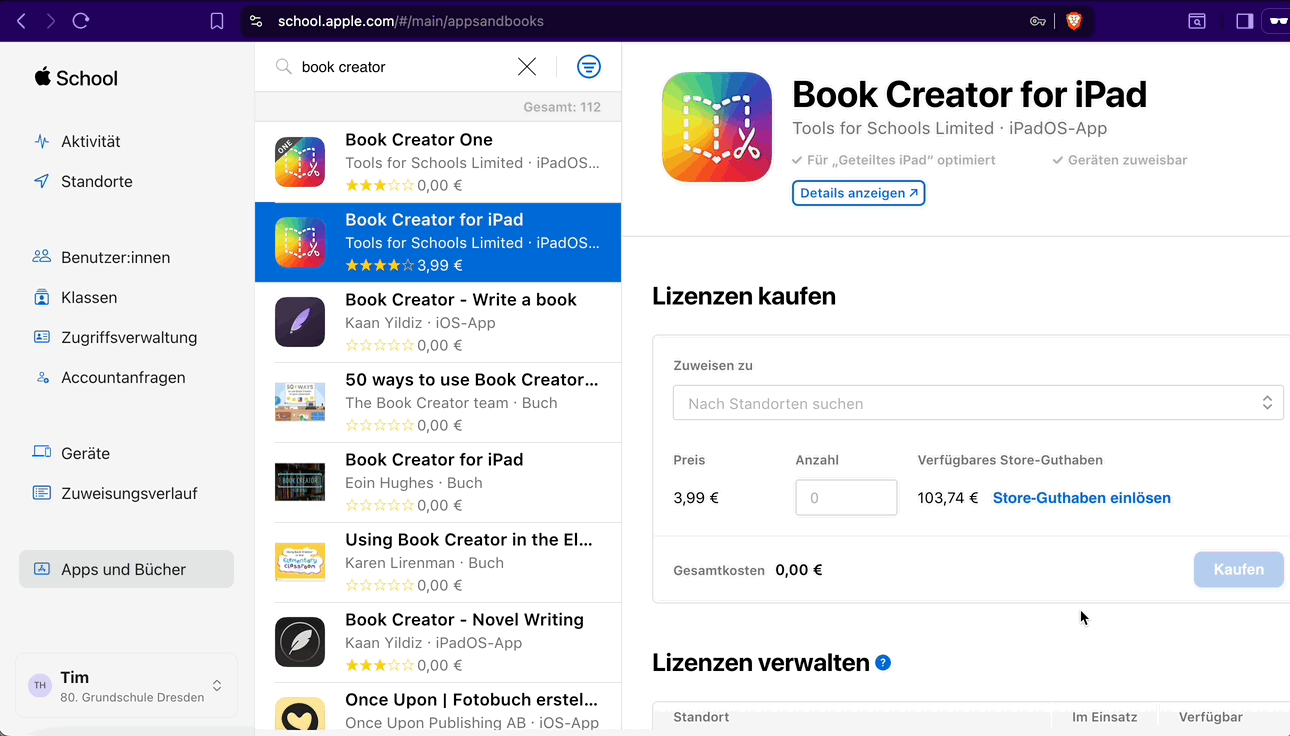Select Book Creator - Novel Writing result
This screenshot has width=1290, height=736.
[438, 642]
